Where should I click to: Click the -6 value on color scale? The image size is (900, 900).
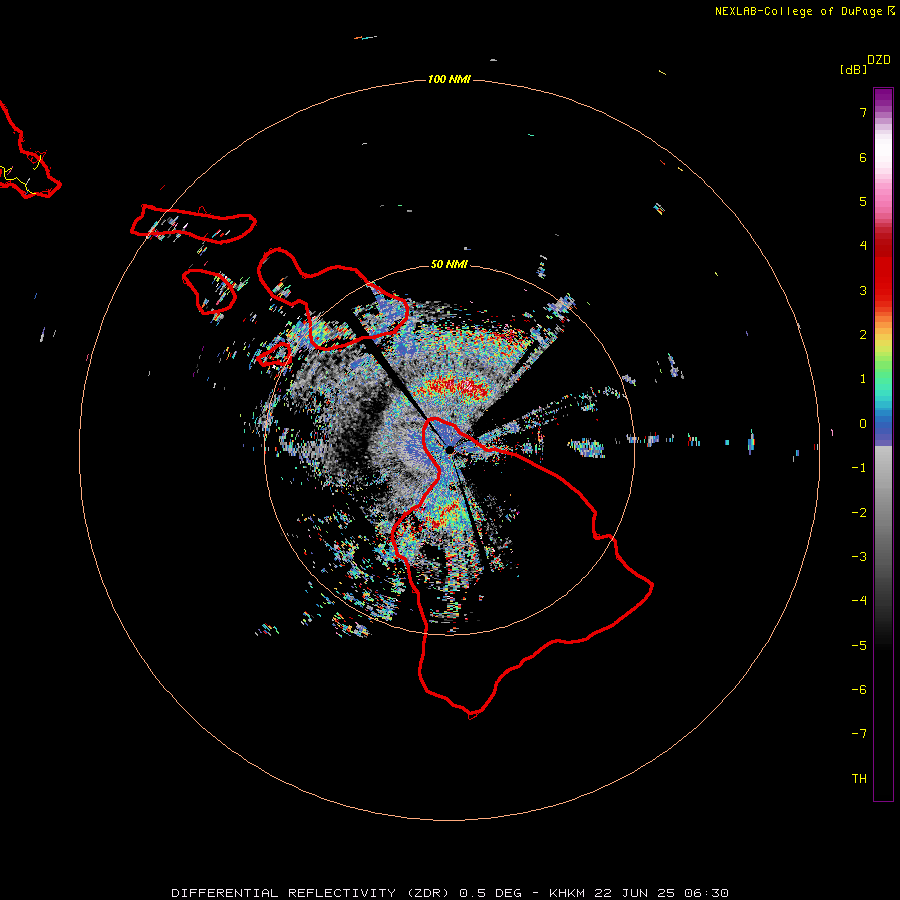[x=859, y=690]
